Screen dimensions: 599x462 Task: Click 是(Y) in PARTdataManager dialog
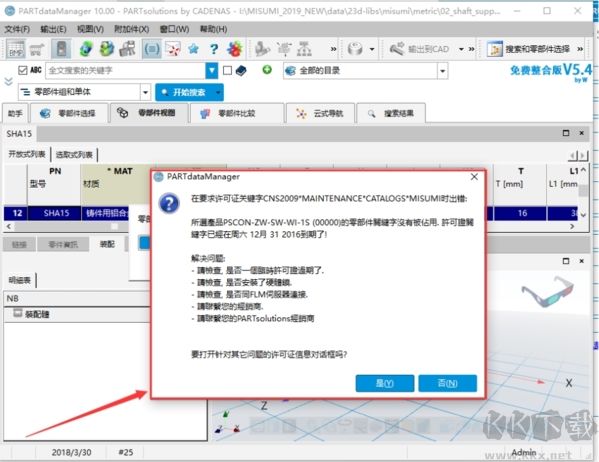point(385,383)
